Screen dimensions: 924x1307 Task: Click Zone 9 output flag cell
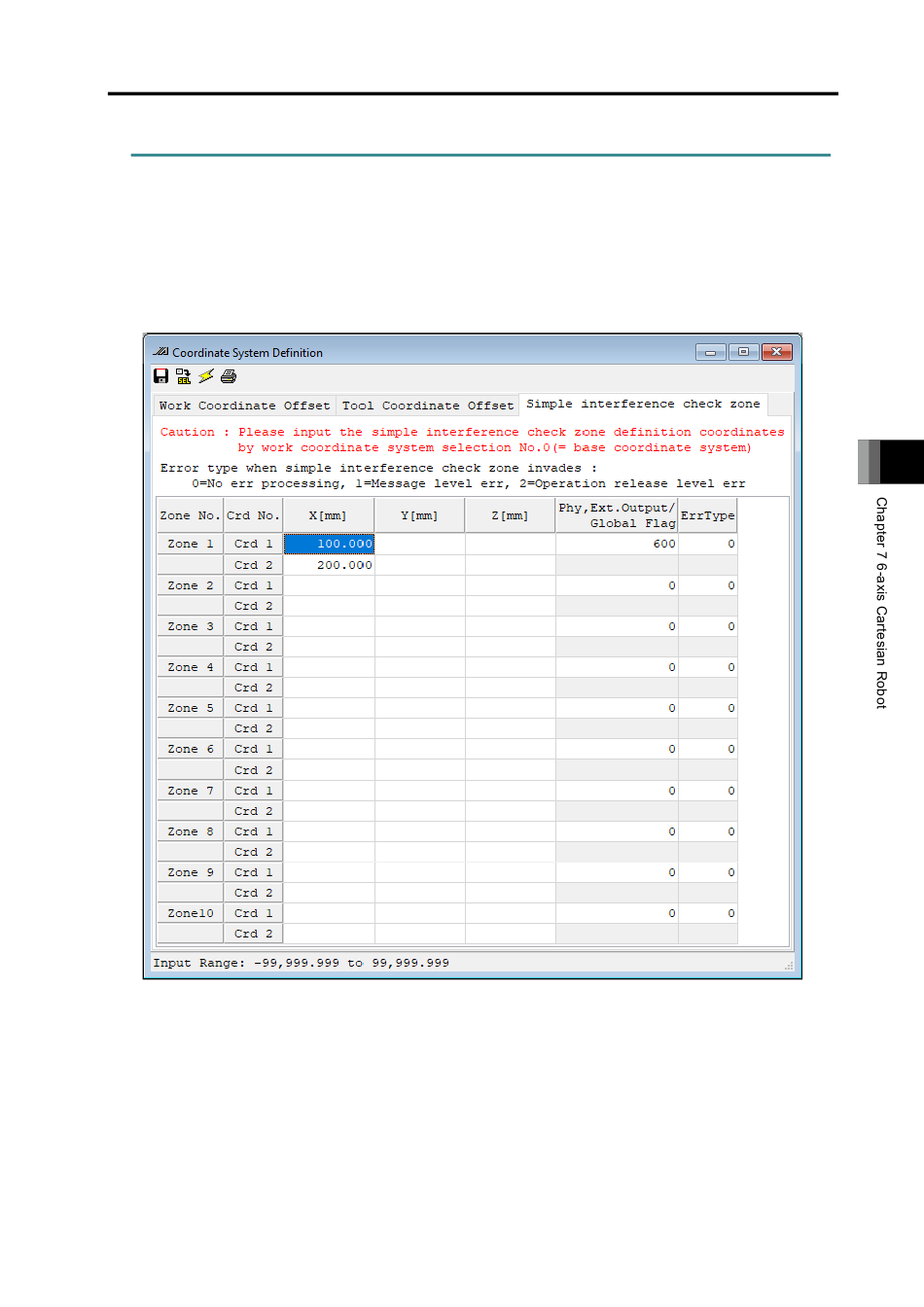pyautogui.click(x=617, y=872)
